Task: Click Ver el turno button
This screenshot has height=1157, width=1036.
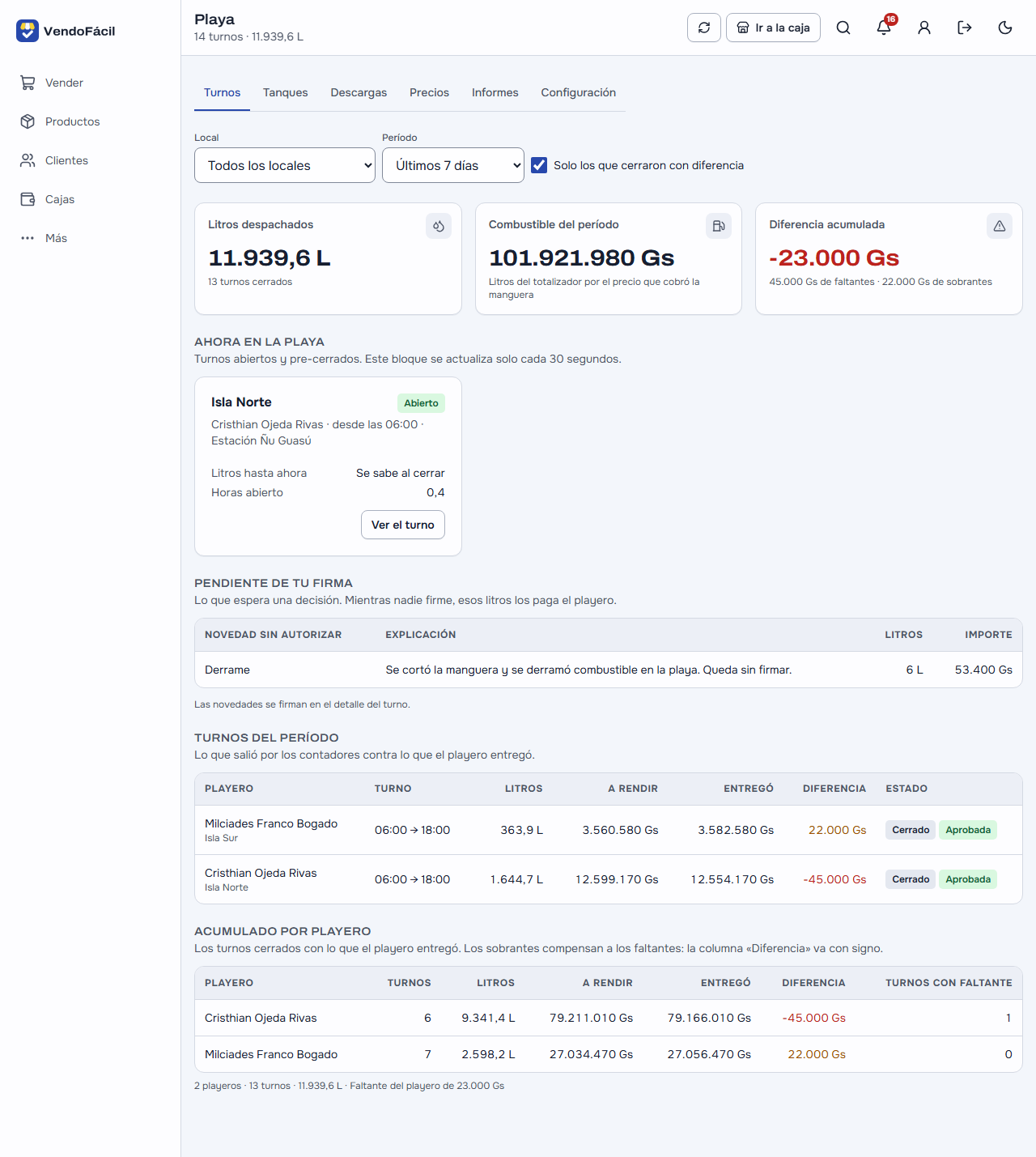Action: (403, 525)
